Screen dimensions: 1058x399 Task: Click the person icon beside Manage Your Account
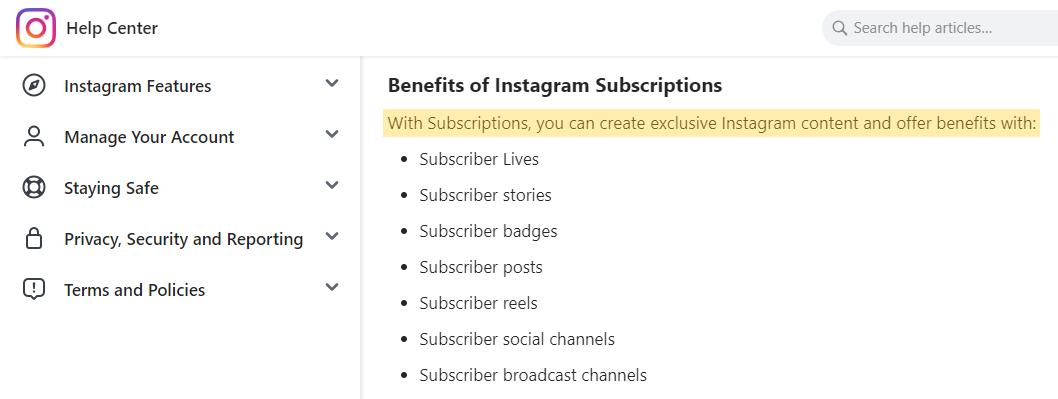[x=34, y=137]
